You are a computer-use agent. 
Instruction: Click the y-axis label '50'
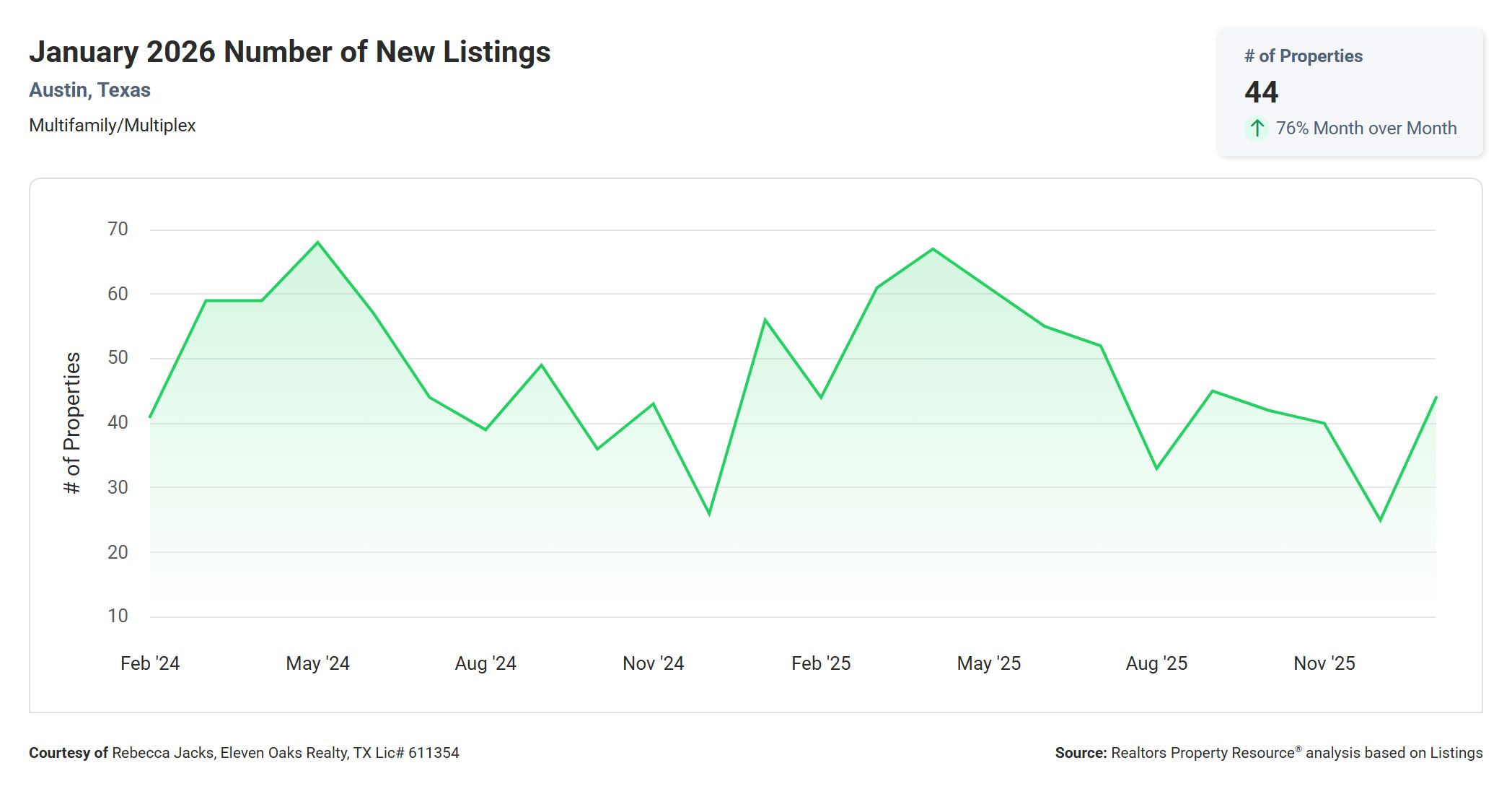(118, 358)
